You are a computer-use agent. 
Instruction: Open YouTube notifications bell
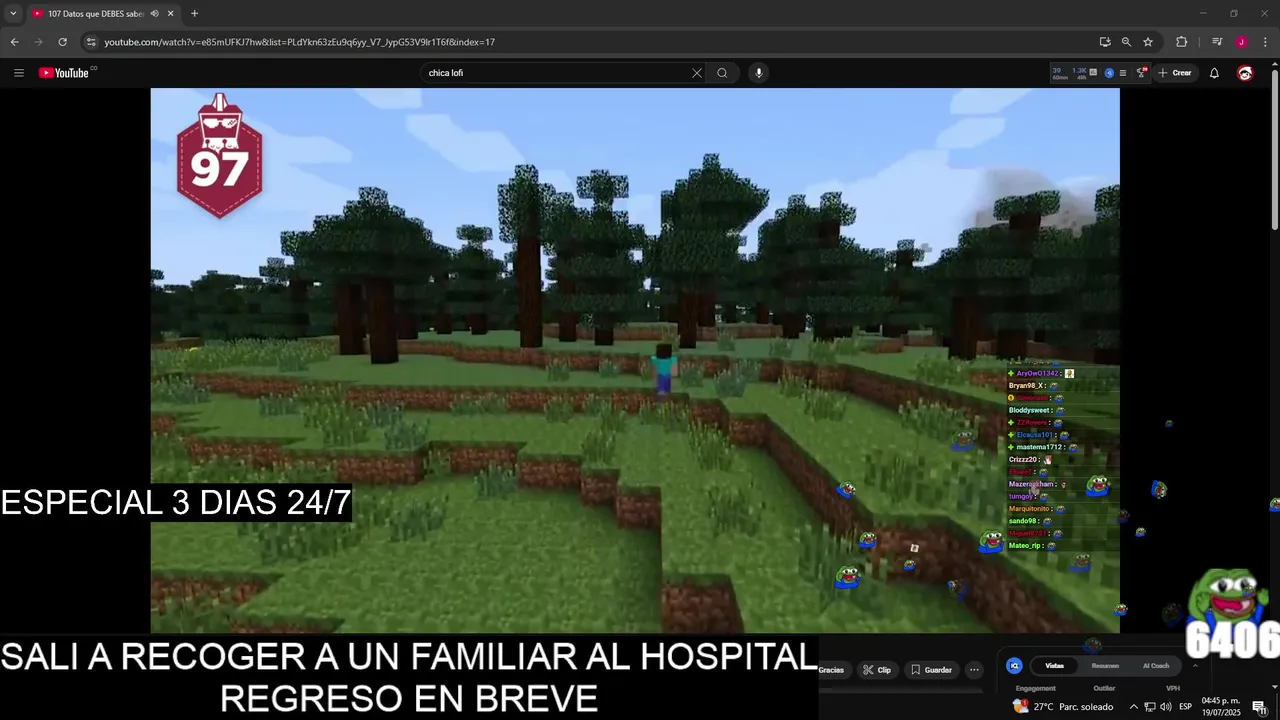(1214, 73)
